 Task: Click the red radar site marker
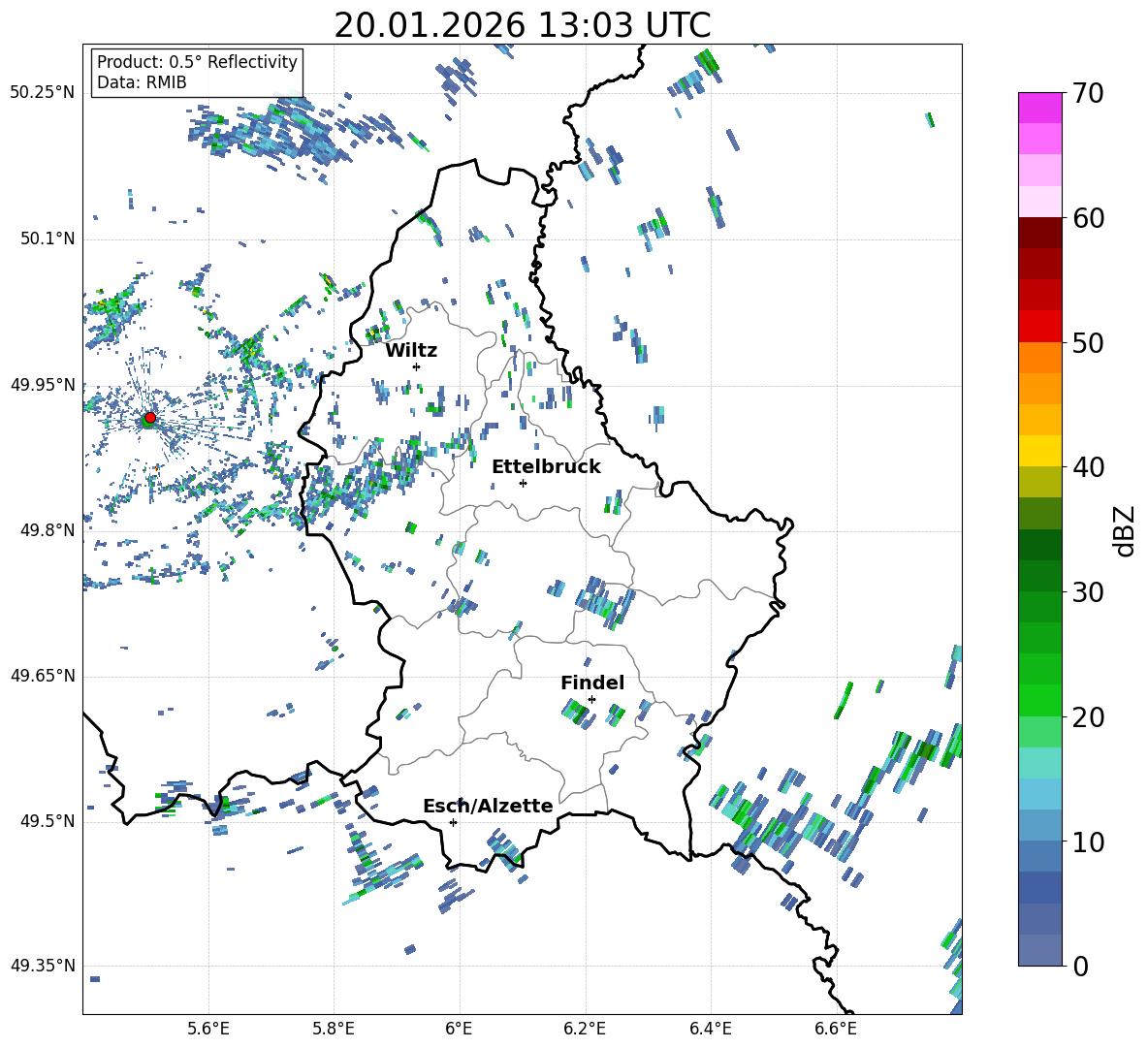(x=150, y=418)
